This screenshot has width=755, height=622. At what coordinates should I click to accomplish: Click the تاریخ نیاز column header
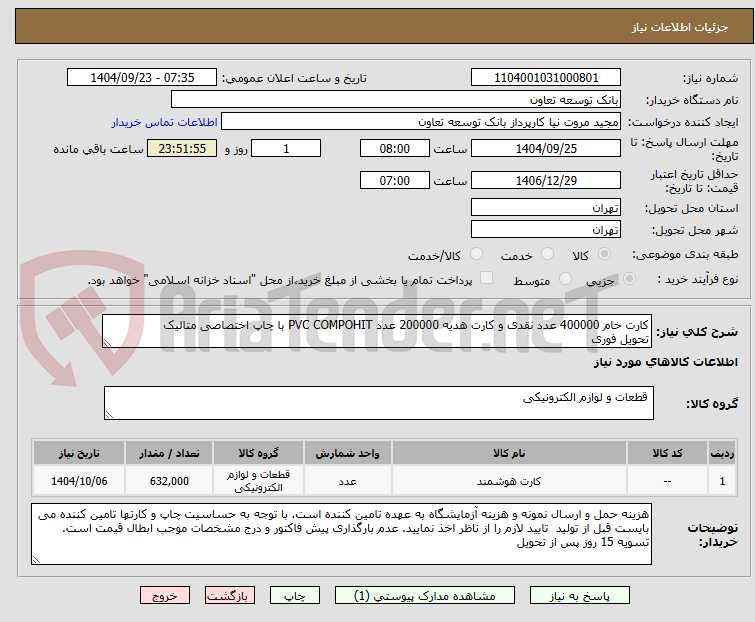79,453
